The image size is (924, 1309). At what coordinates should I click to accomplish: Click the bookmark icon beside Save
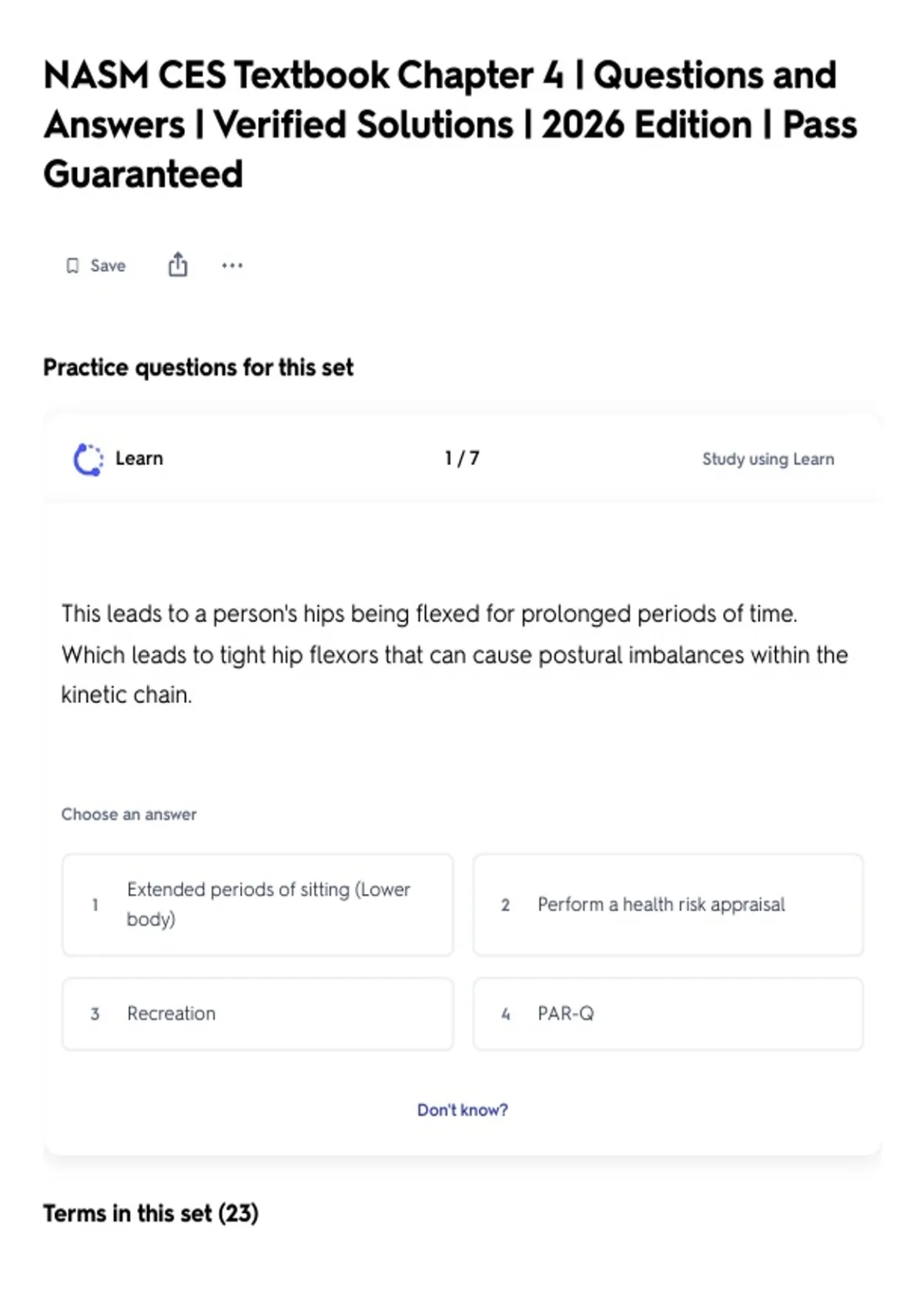(x=72, y=266)
